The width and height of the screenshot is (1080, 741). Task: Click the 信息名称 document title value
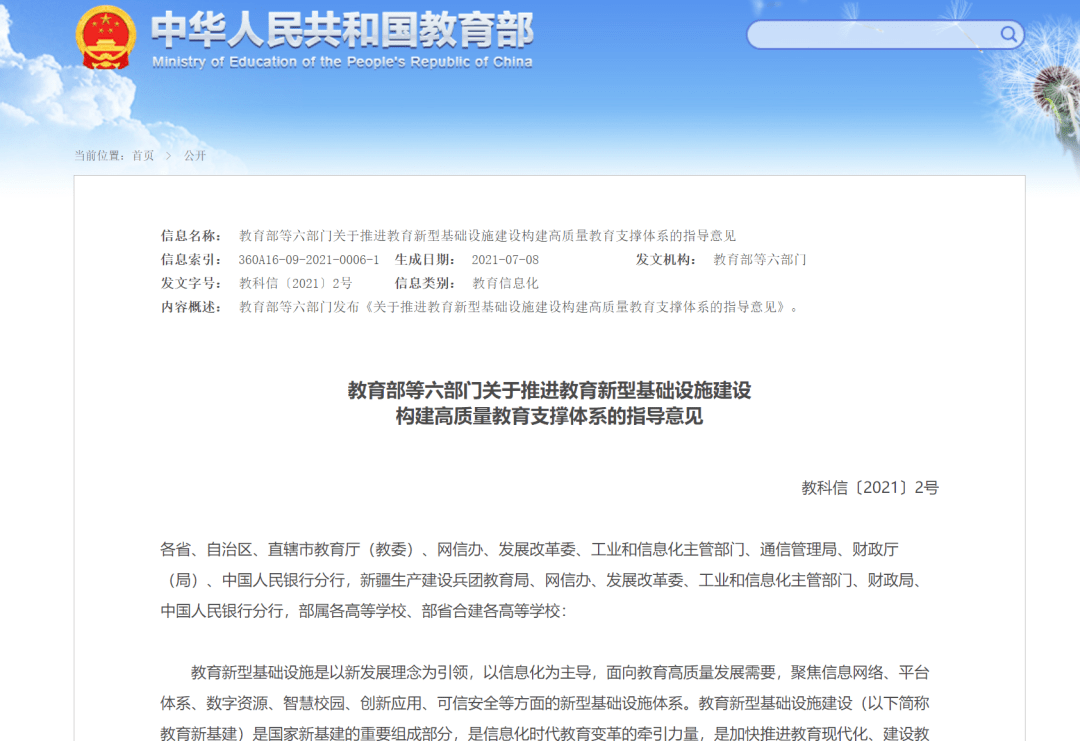(x=487, y=236)
